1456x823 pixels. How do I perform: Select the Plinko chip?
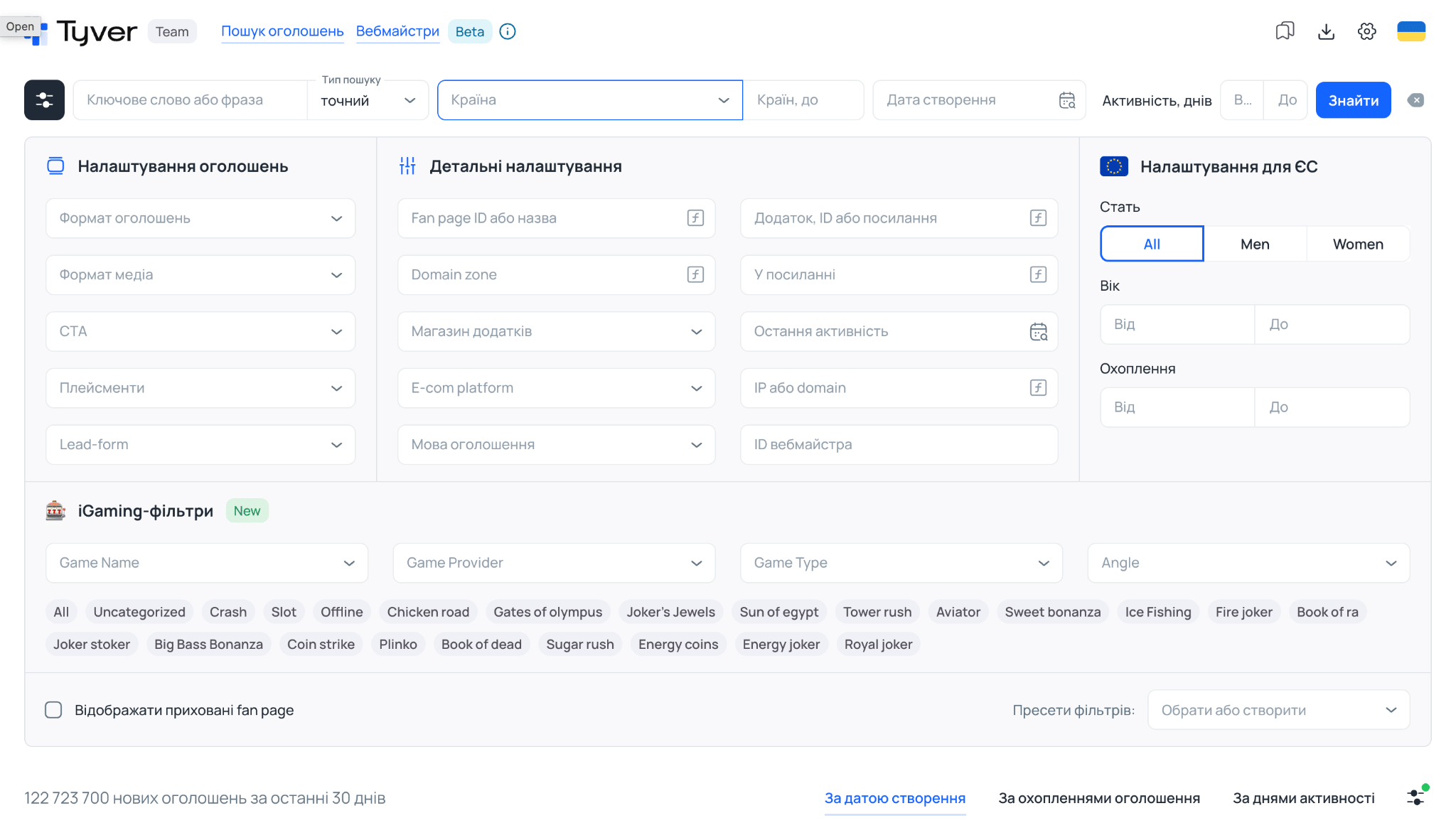[397, 645]
